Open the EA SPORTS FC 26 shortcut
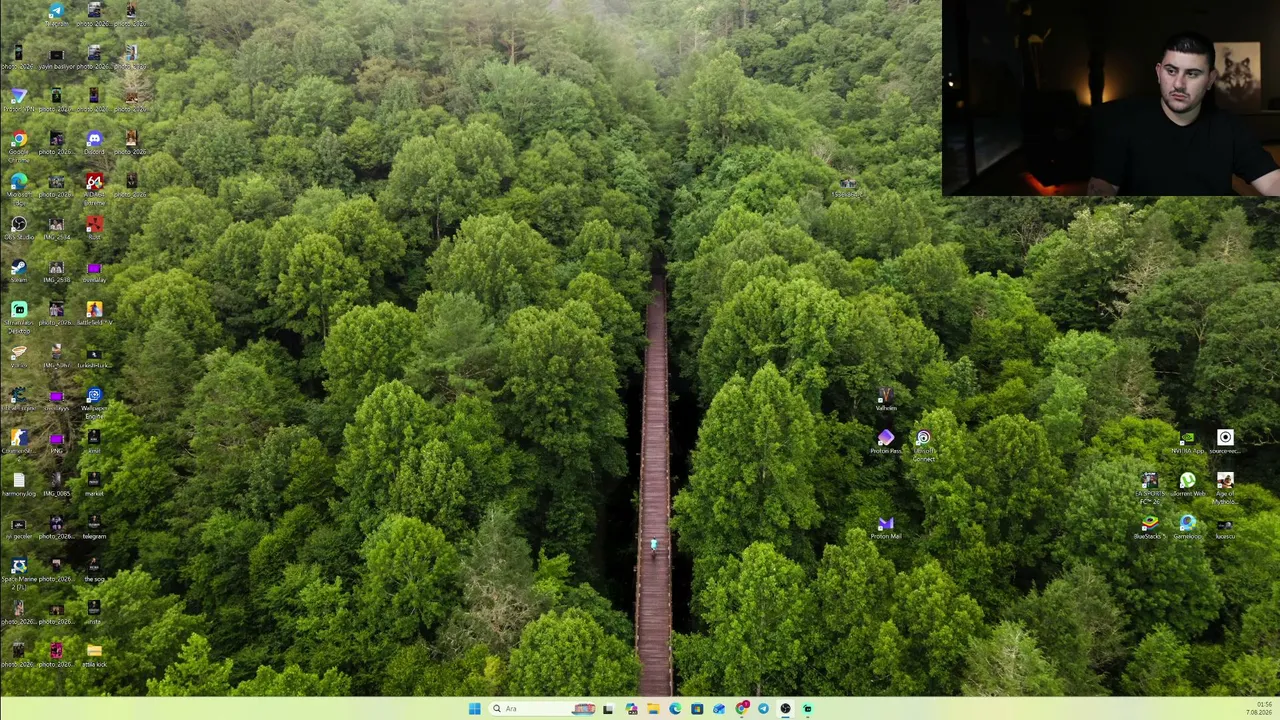The width and height of the screenshot is (1280, 720). click(1149, 488)
